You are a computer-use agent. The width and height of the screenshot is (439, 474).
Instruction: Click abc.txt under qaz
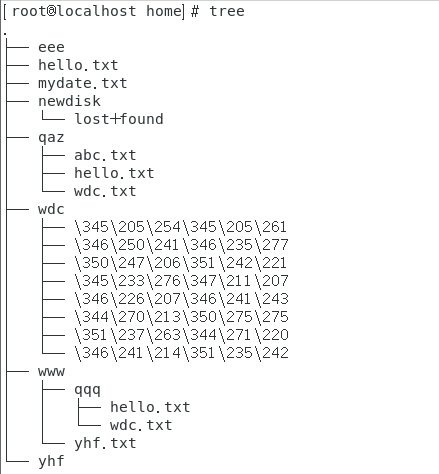pos(105,155)
